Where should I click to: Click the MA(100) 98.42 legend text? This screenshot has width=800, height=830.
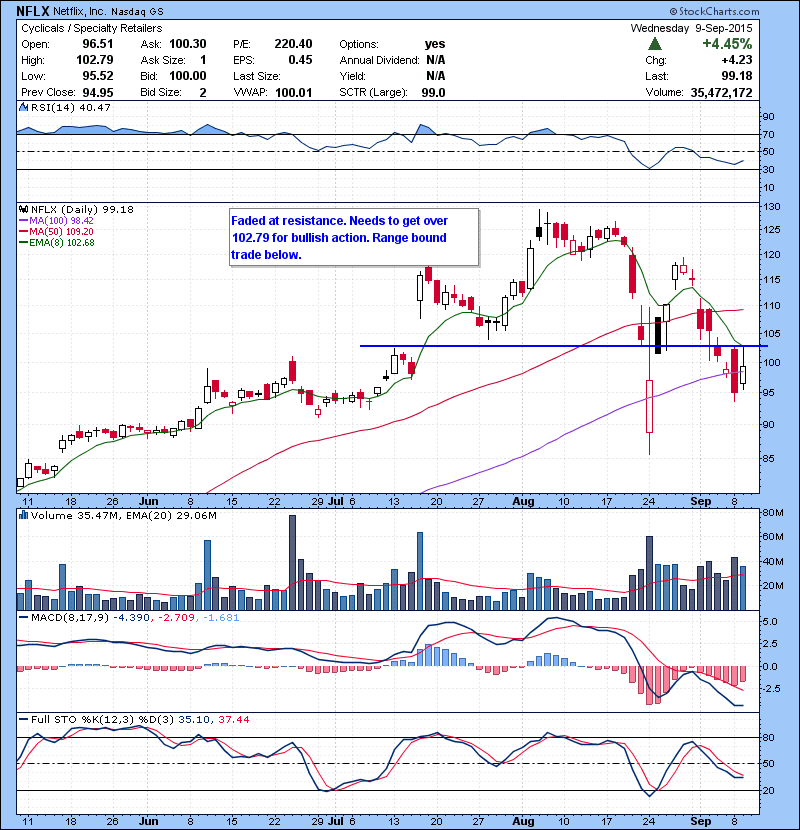pos(61,221)
